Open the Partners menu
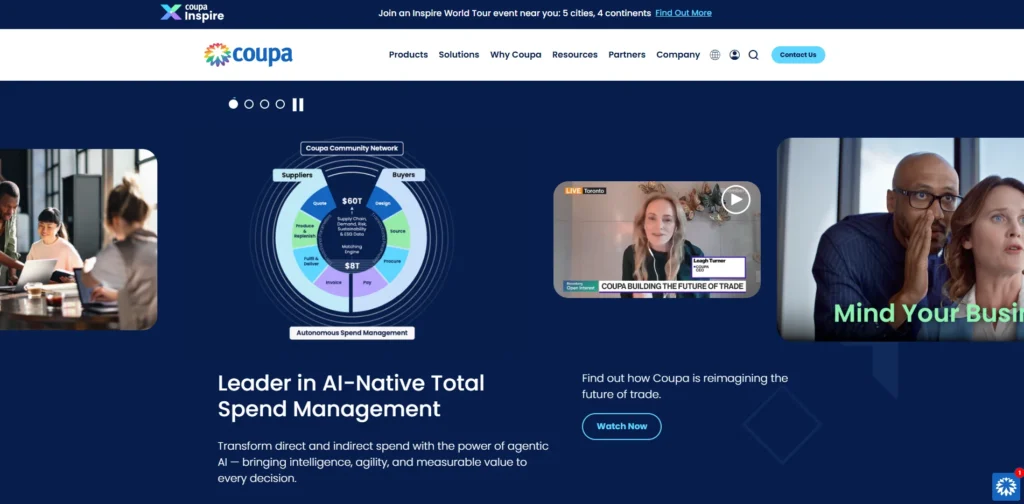 click(627, 55)
